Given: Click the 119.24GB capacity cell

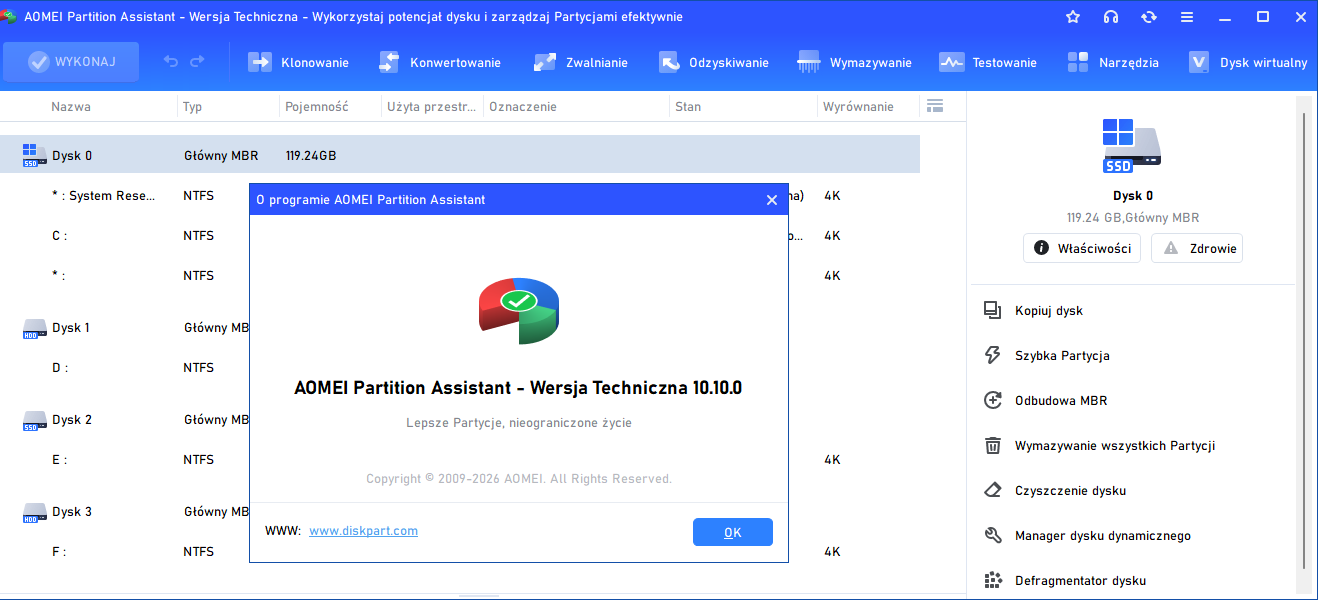Looking at the screenshot, I should [311, 156].
